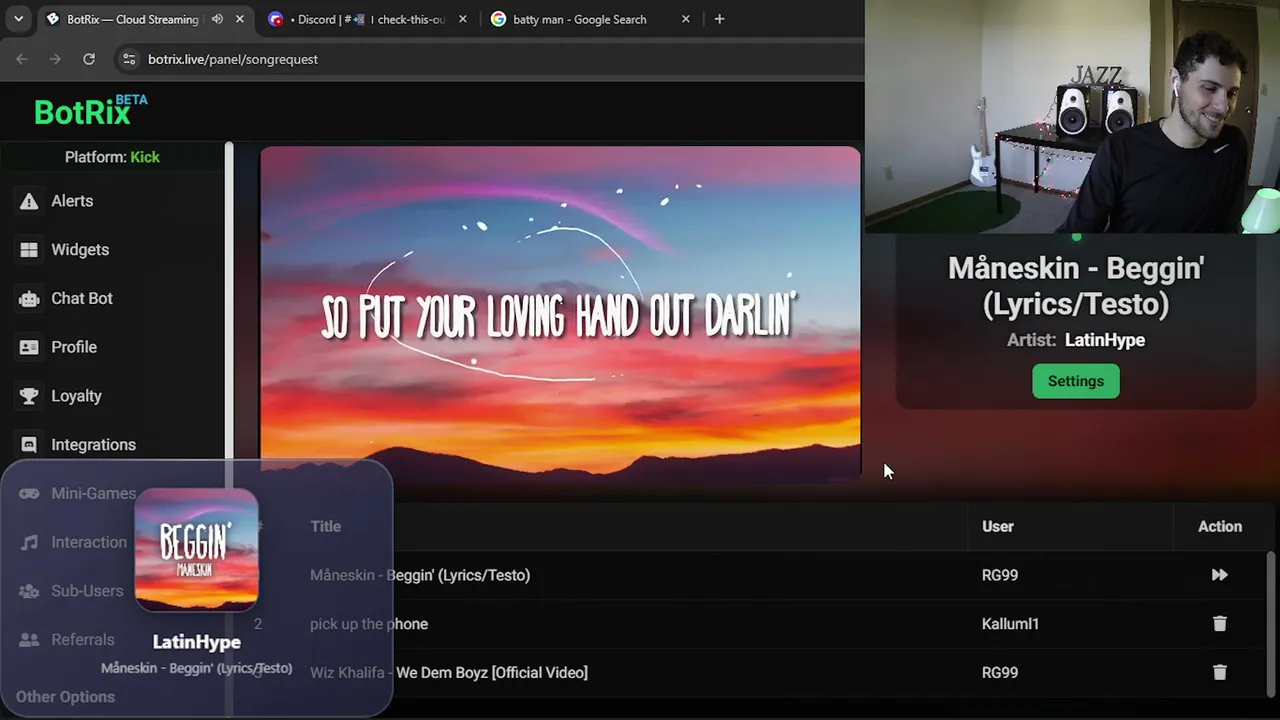Select the 'pick up the phone' song title
Image resolution: width=1280 pixels, height=720 pixels.
369,624
